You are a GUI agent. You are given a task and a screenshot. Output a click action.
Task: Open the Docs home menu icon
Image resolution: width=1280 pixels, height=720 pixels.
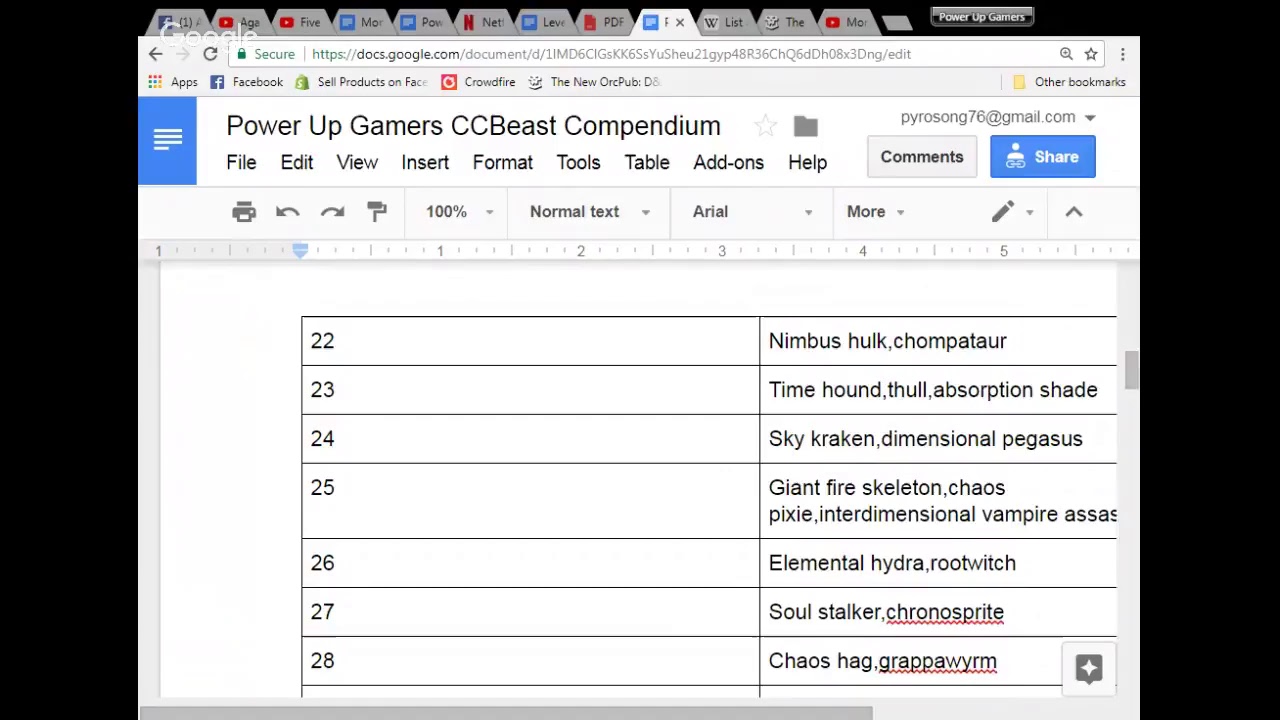click(x=167, y=141)
